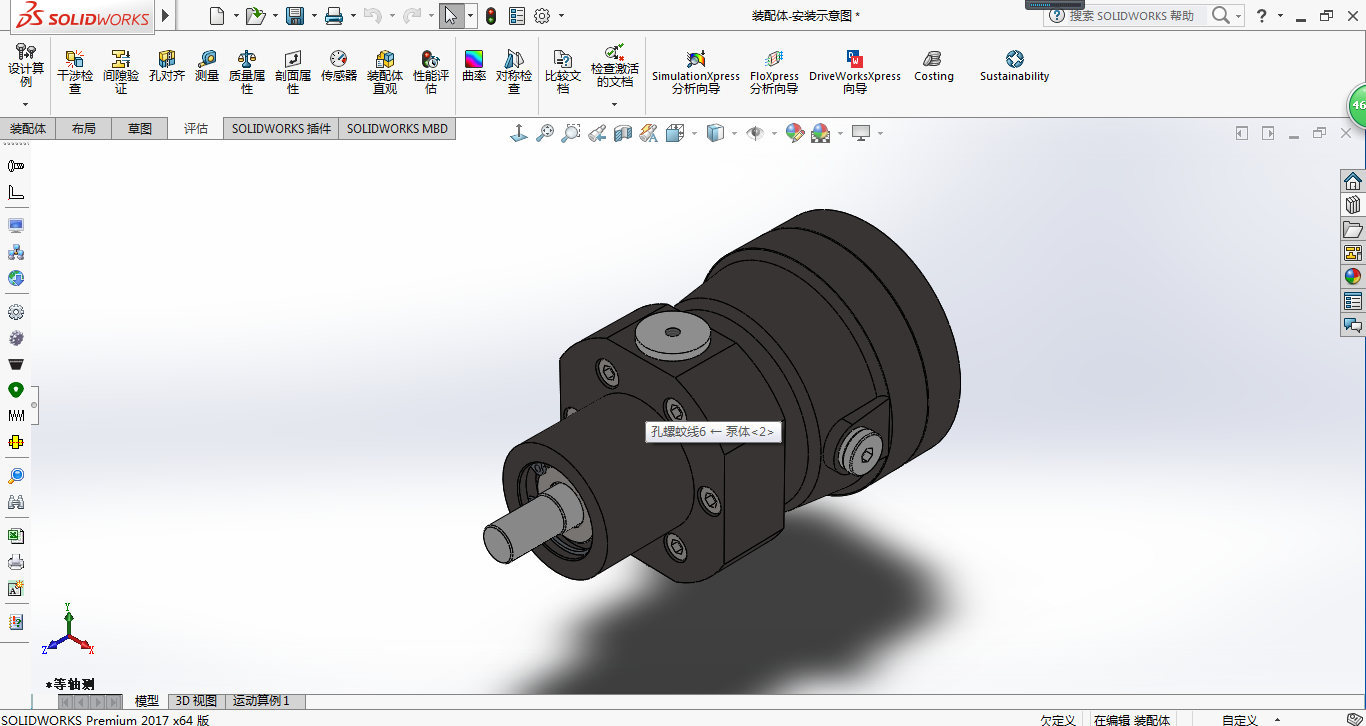1366x726 pixels.
Task: Expand the 设计算例 dropdown arrow
Action: pyautogui.click(x=26, y=104)
